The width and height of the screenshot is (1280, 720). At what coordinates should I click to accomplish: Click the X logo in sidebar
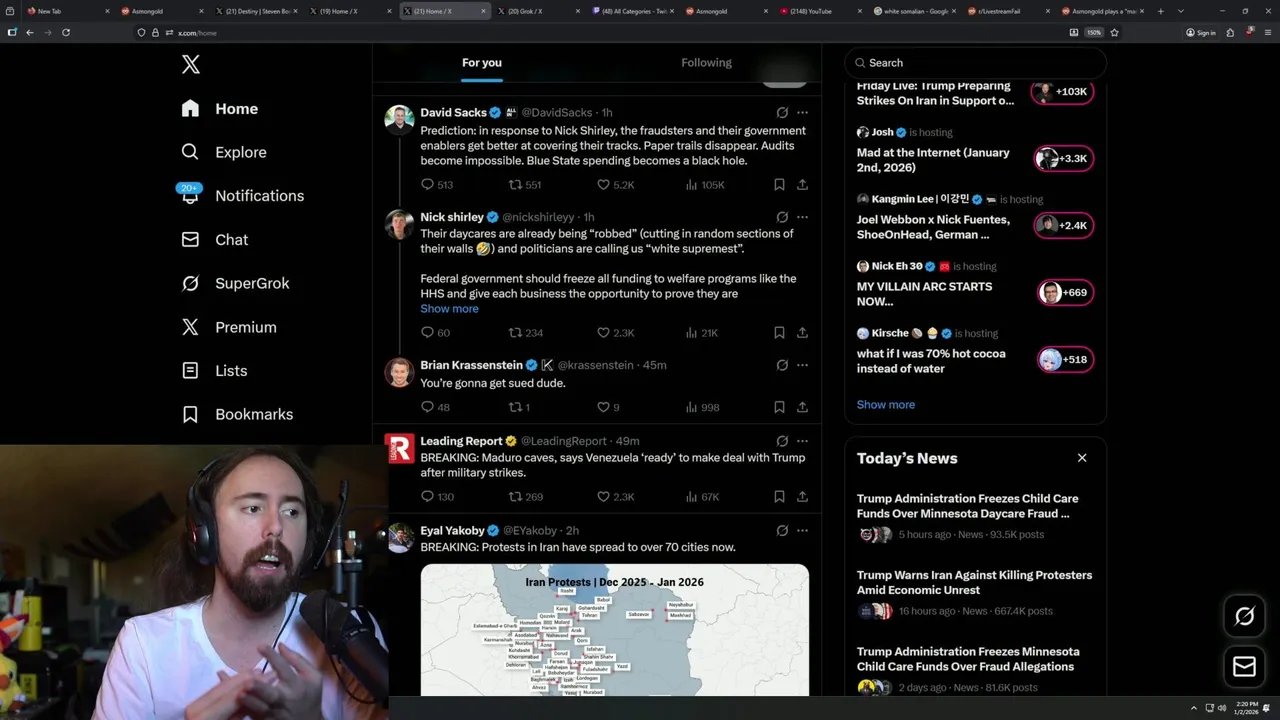point(191,65)
